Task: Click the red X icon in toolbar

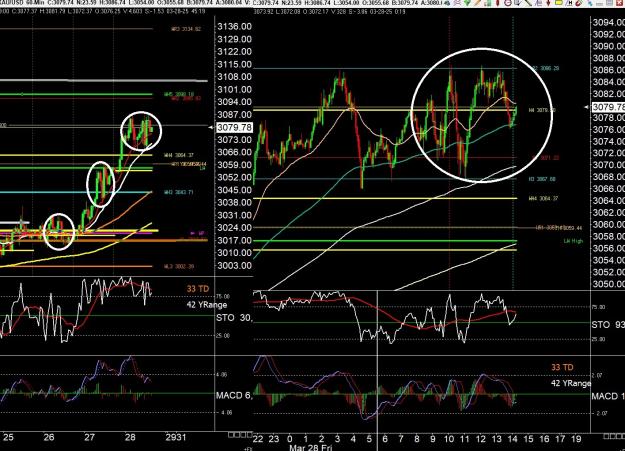Action: click(619, 3)
